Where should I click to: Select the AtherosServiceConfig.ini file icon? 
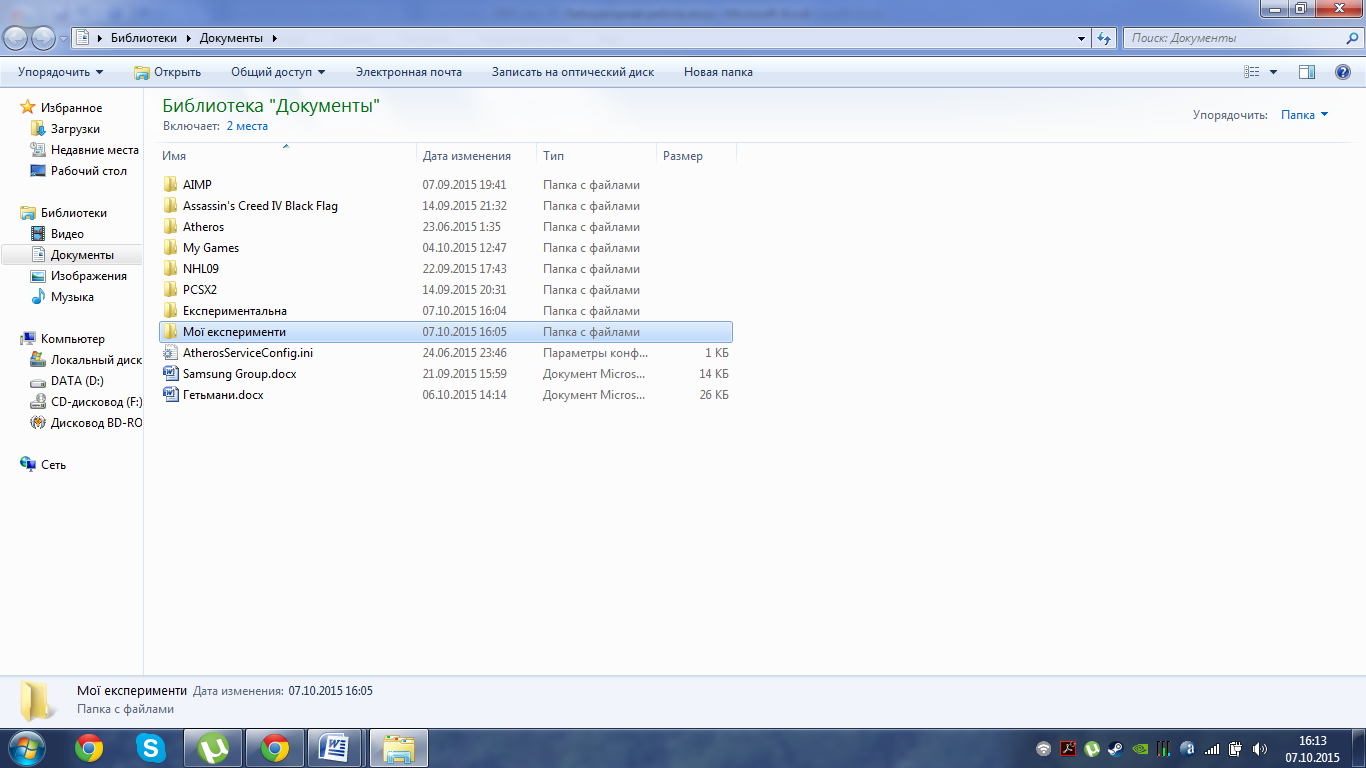(170, 353)
